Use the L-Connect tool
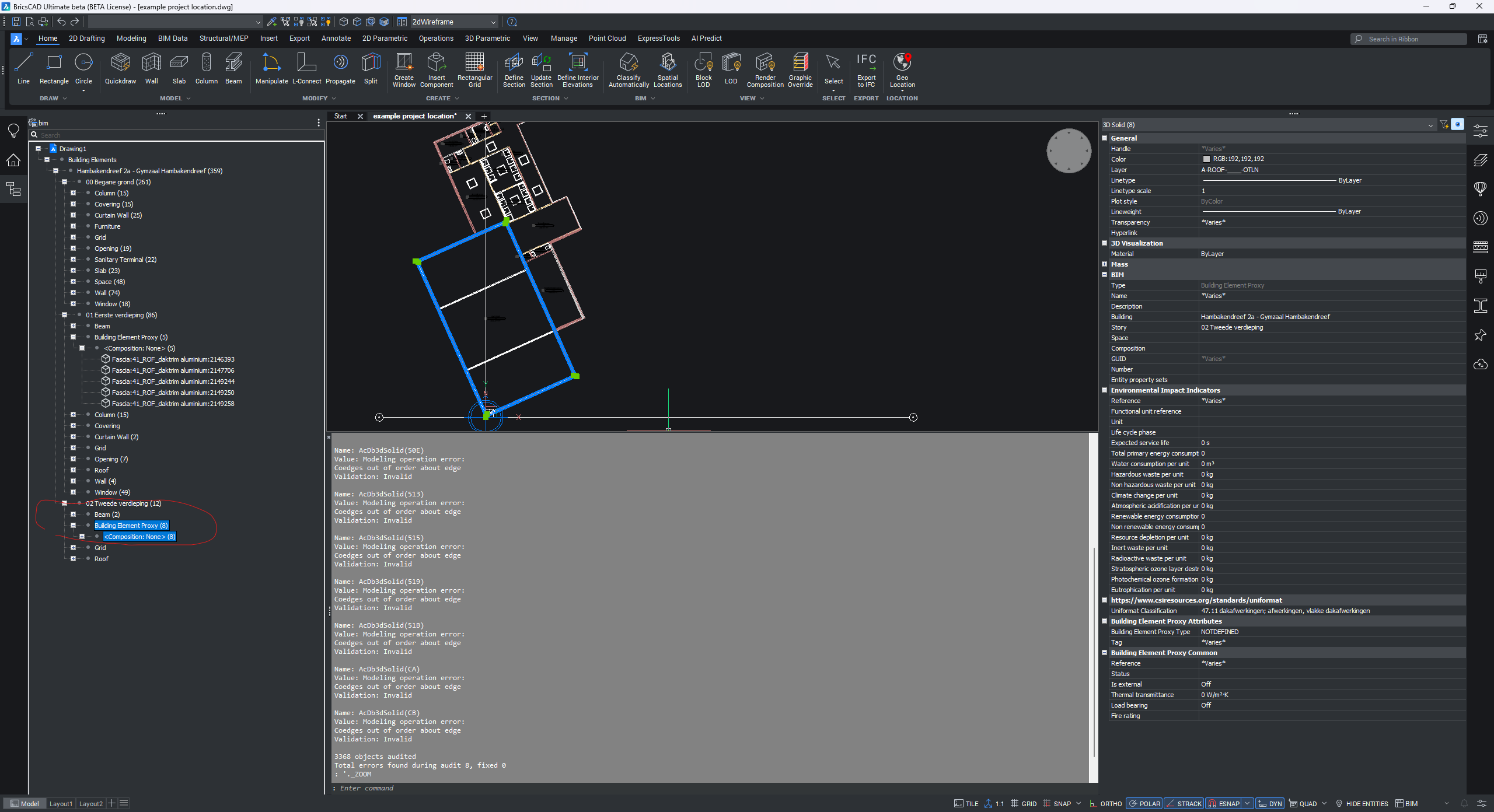 pyautogui.click(x=306, y=69)
